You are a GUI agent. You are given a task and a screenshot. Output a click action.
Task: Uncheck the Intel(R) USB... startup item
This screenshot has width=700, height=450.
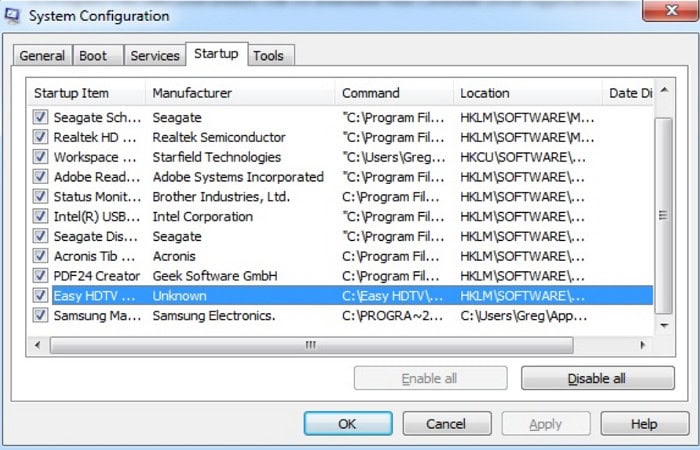pyautogui.click(x=40, y=217)
